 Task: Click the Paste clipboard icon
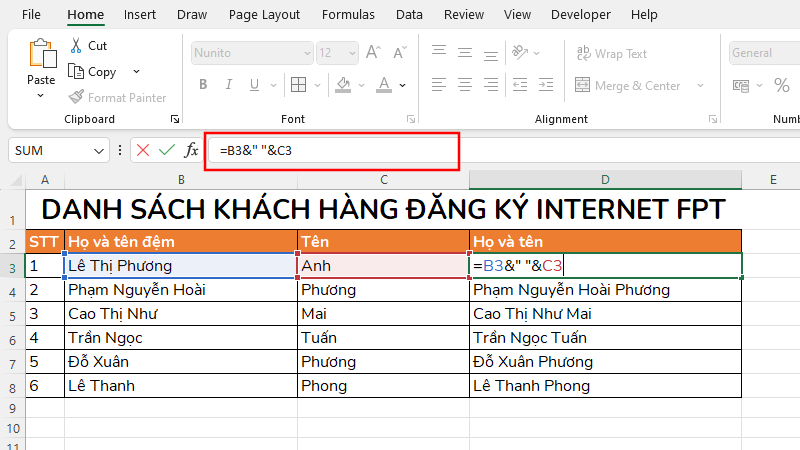[42, 54]
